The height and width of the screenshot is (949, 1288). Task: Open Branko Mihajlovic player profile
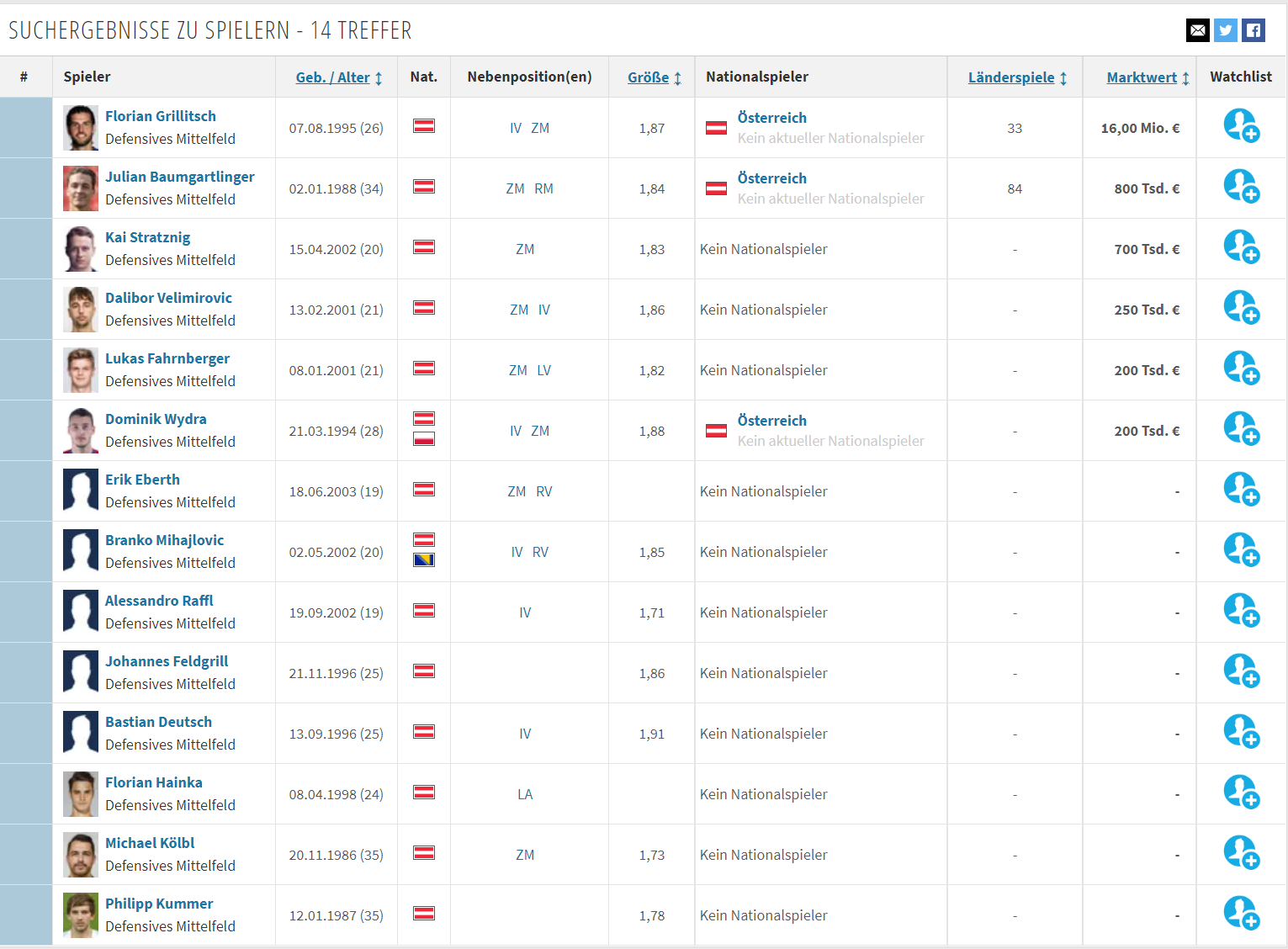click(165, 540)
